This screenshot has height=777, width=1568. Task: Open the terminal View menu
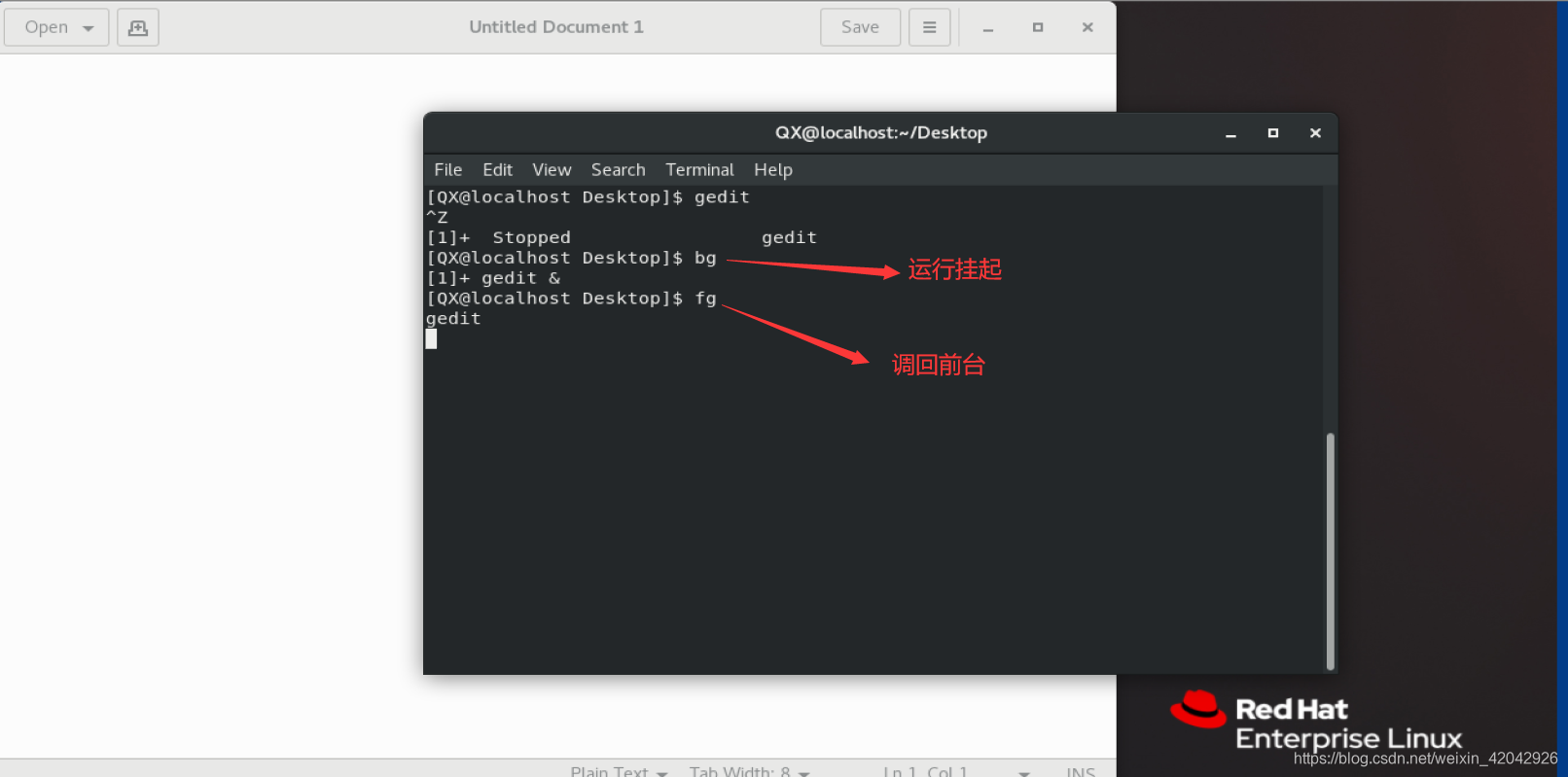(552, 169)
